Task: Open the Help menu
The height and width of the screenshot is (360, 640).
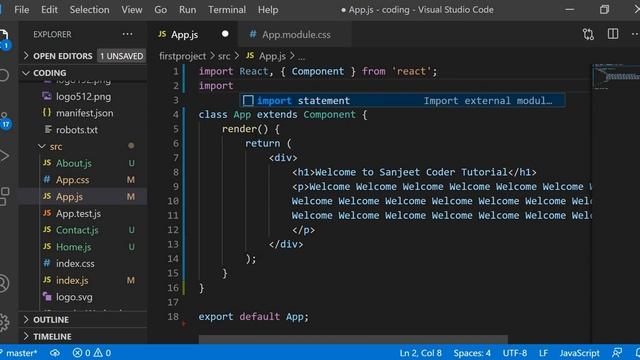Action: coord(268,9)
